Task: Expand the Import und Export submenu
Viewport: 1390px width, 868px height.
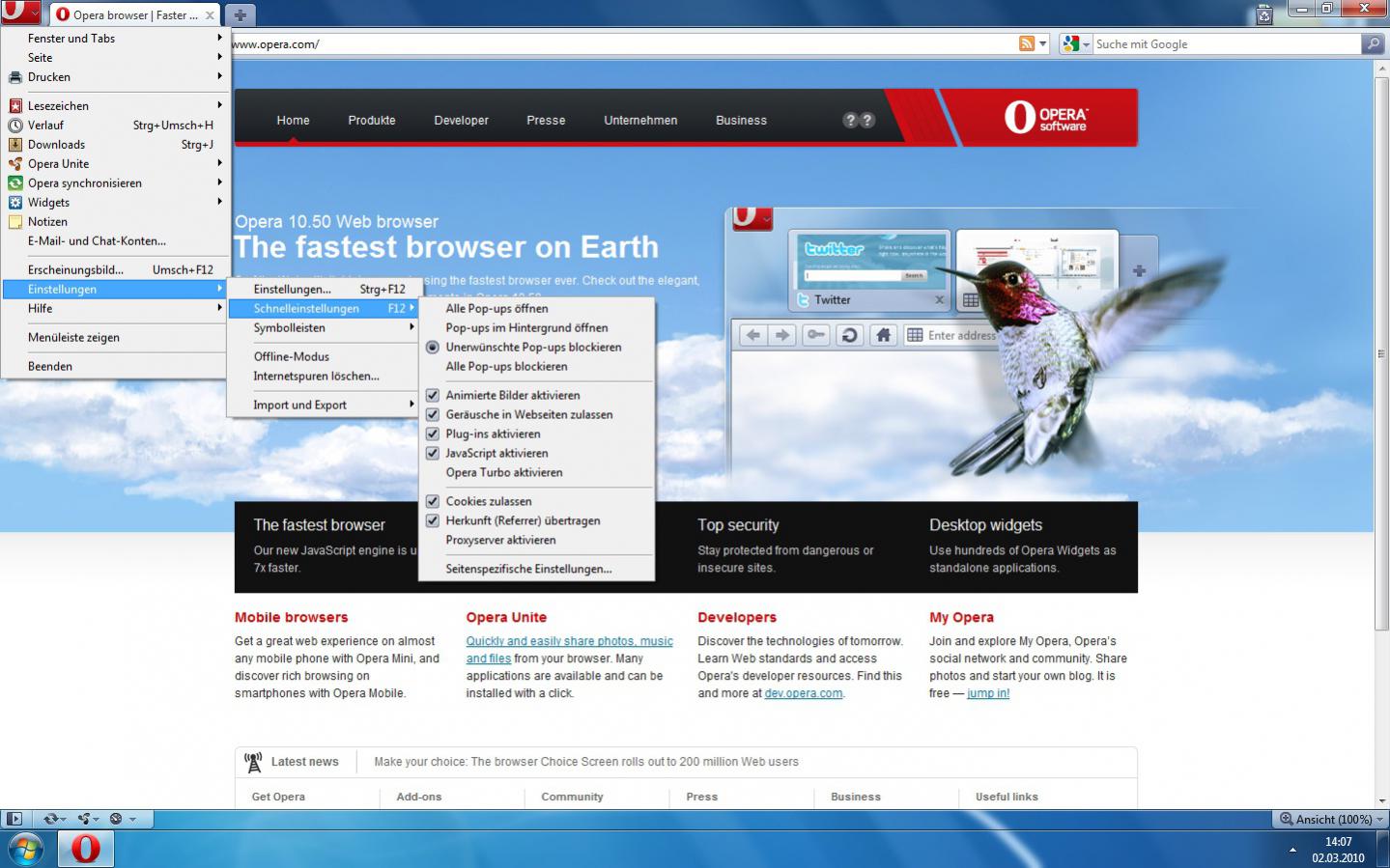Action: [x=323, y=406]
